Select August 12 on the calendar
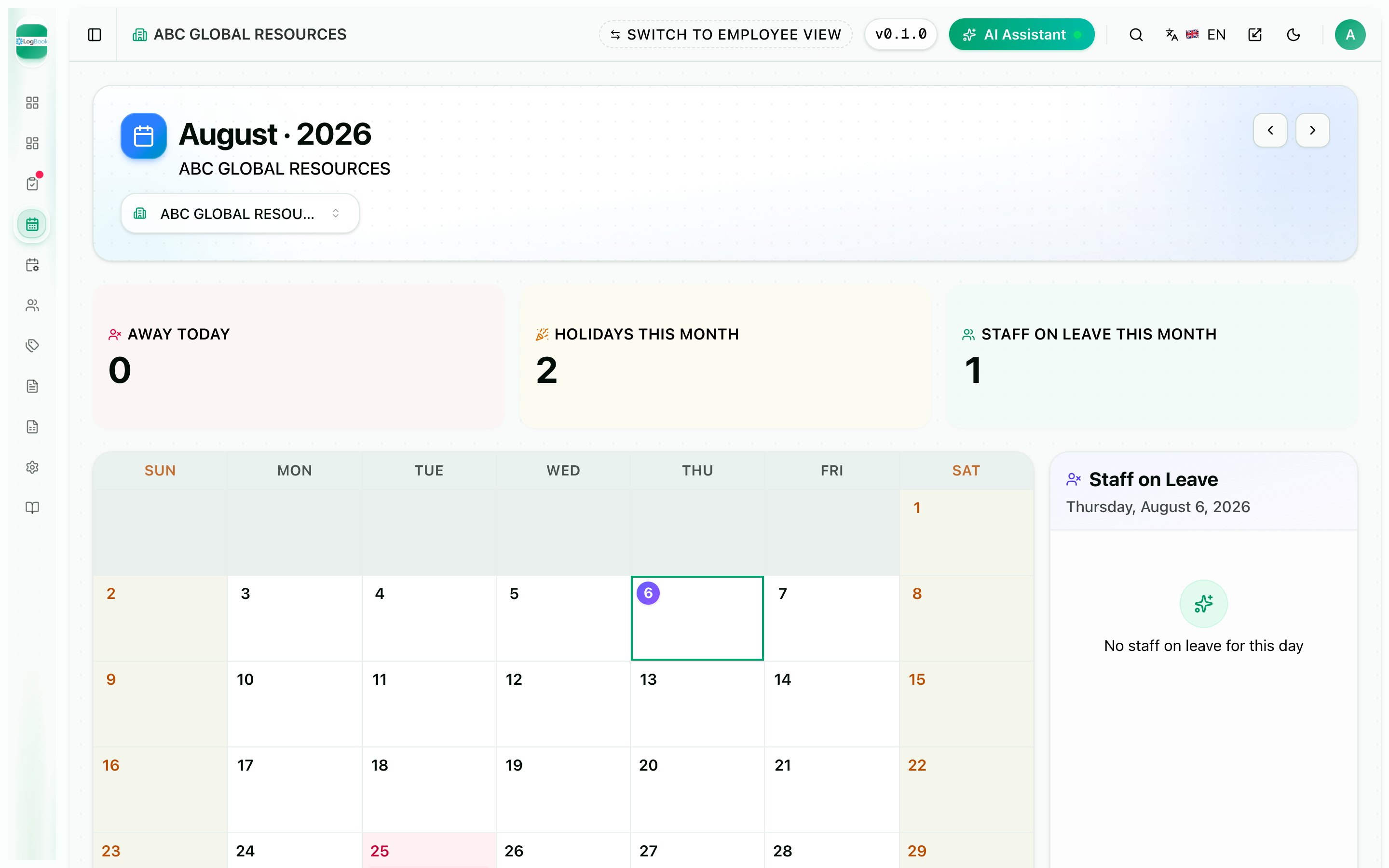1389x868 pixels. click(563, 705)
